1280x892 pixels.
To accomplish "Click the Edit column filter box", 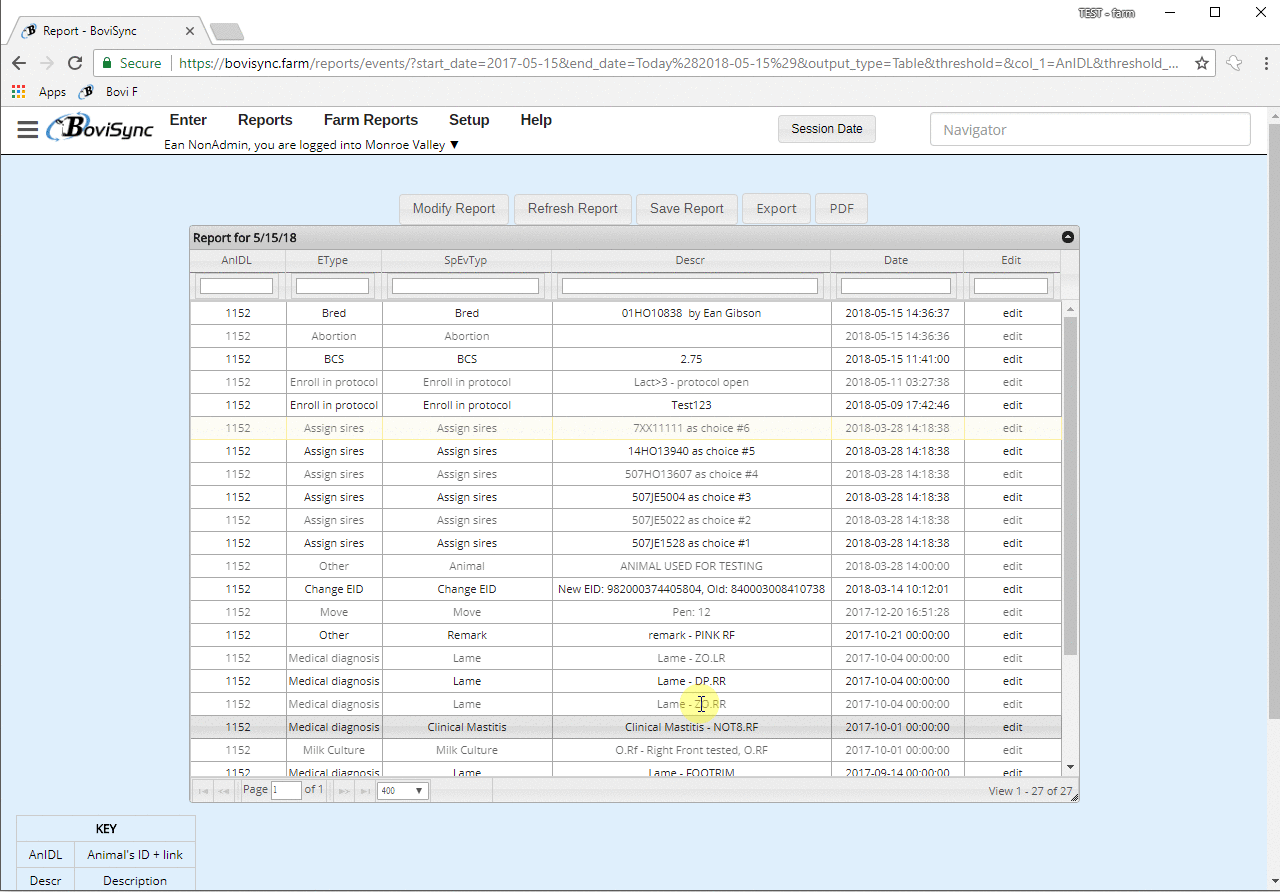I will click(1011, 286).
